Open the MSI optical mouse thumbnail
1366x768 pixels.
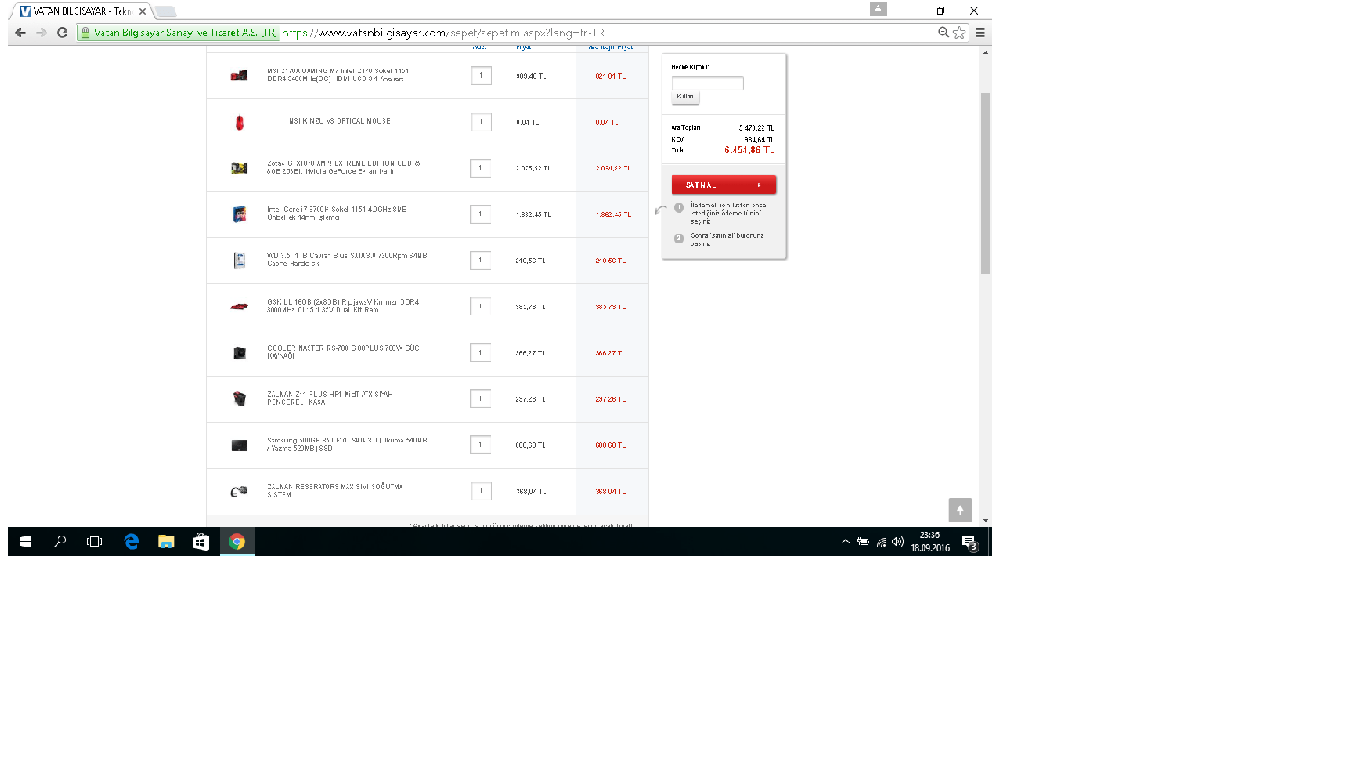coord(239,122)
